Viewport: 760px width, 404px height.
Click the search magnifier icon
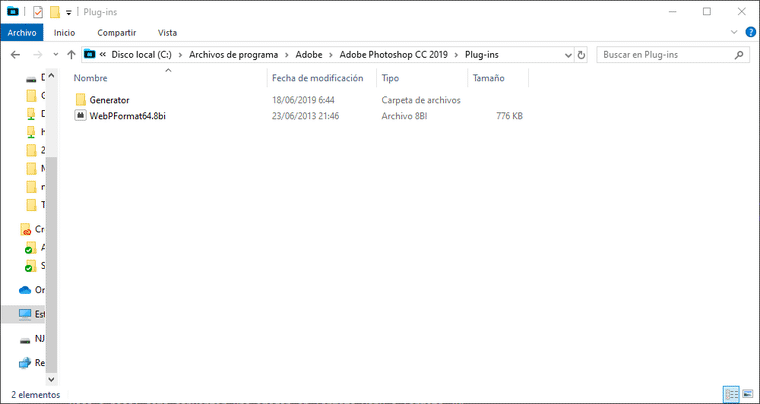tap(739, 55)
